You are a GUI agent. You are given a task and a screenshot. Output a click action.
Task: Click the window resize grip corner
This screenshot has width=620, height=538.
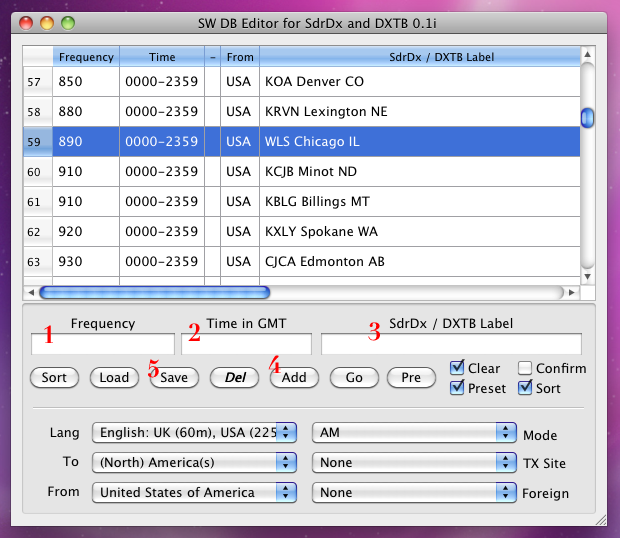pyautogui.click(x=601, y=520)
